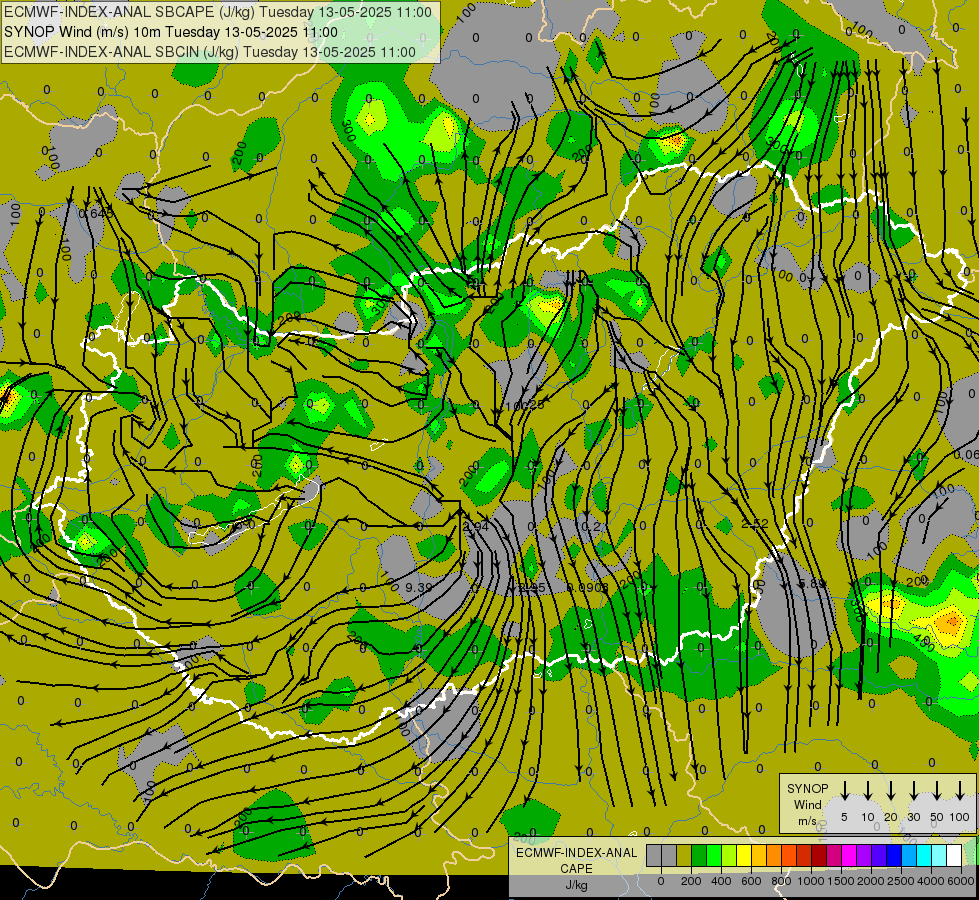Click the 1500 tick label on CAPE scale
The width and height of the screenshot is (979, 900).
[x=840, y=881]
